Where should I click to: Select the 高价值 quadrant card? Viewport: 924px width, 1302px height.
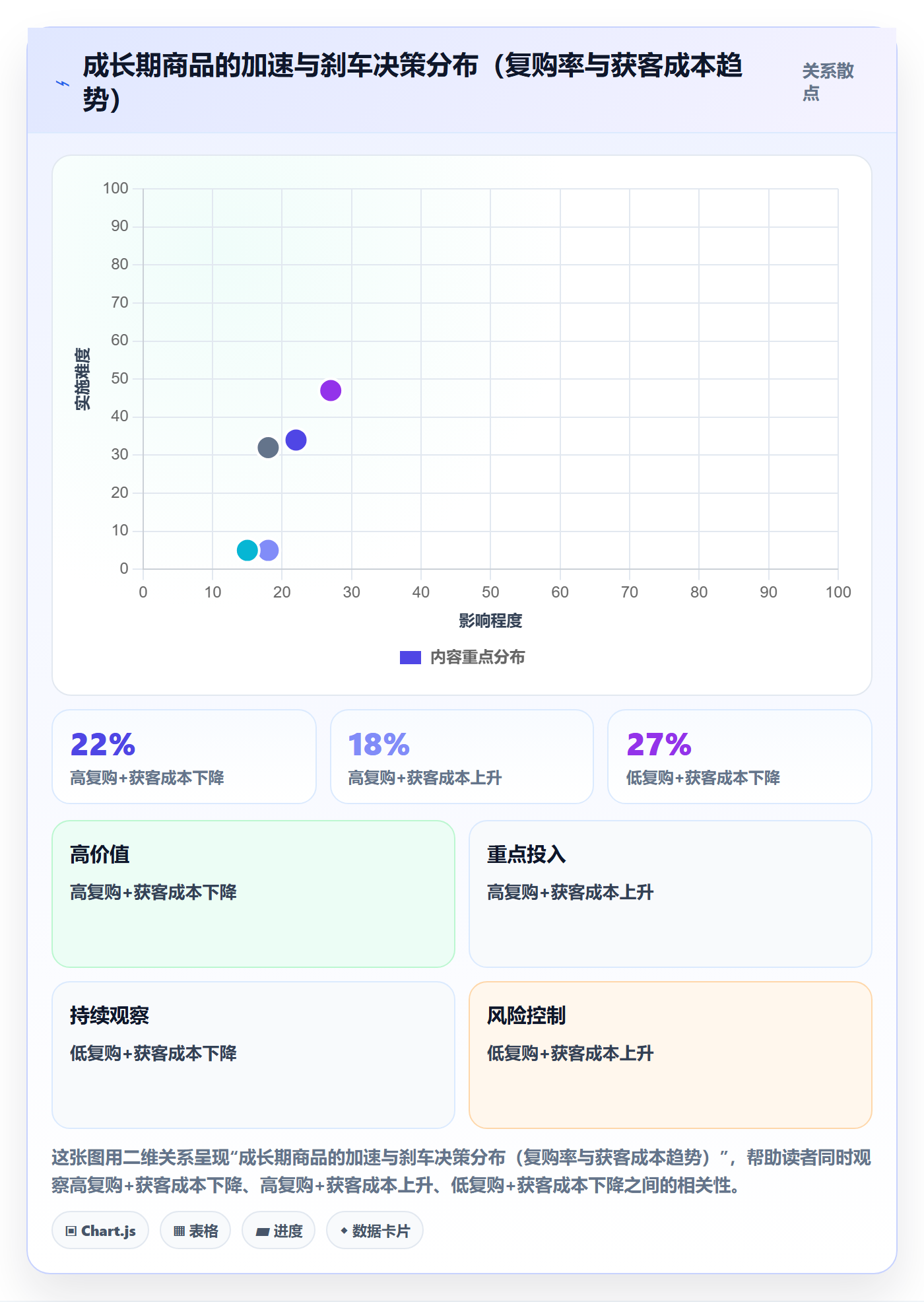(x=253, y=894)
